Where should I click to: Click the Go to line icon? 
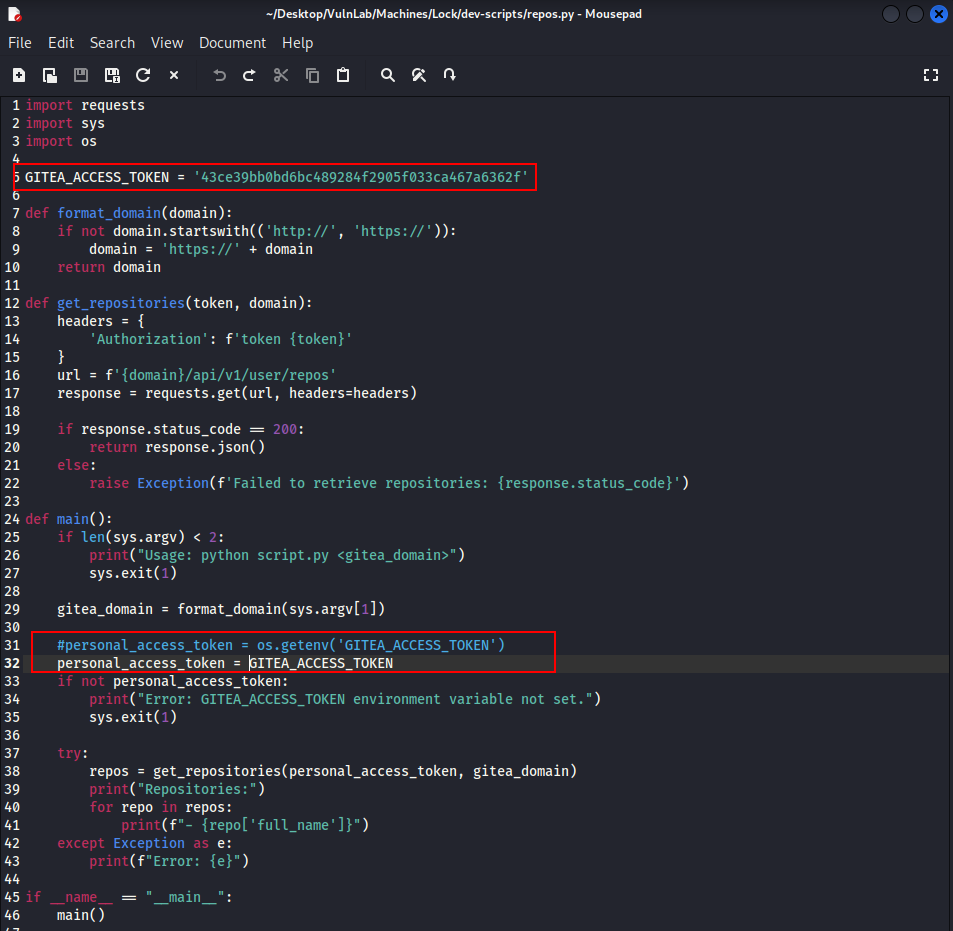(450, 75)
